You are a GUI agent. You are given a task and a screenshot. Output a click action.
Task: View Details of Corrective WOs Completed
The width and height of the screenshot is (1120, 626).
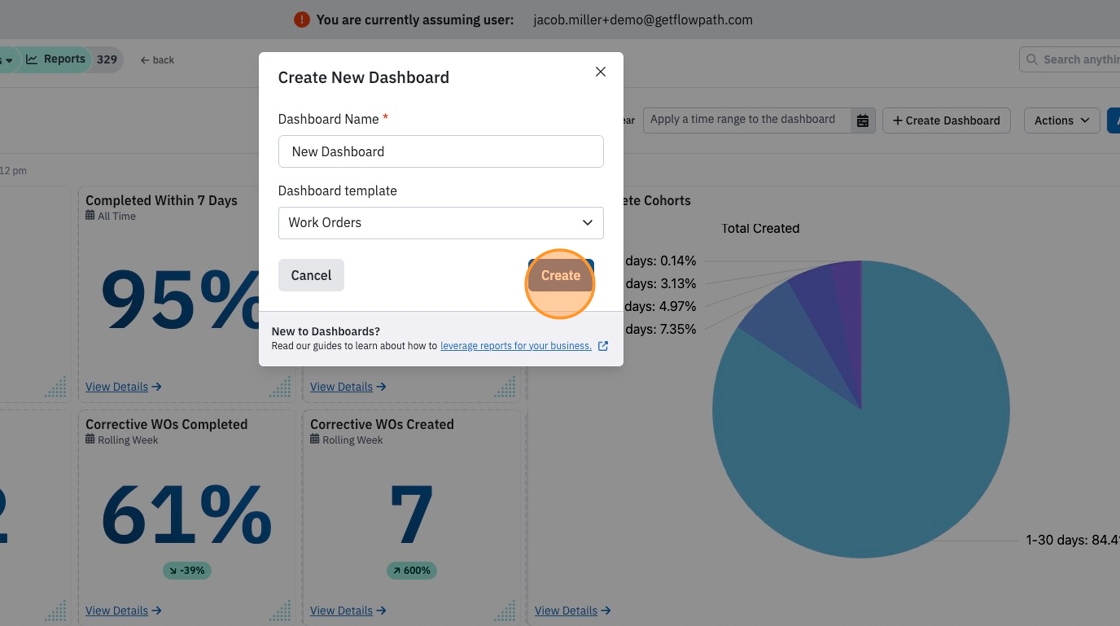124,611
